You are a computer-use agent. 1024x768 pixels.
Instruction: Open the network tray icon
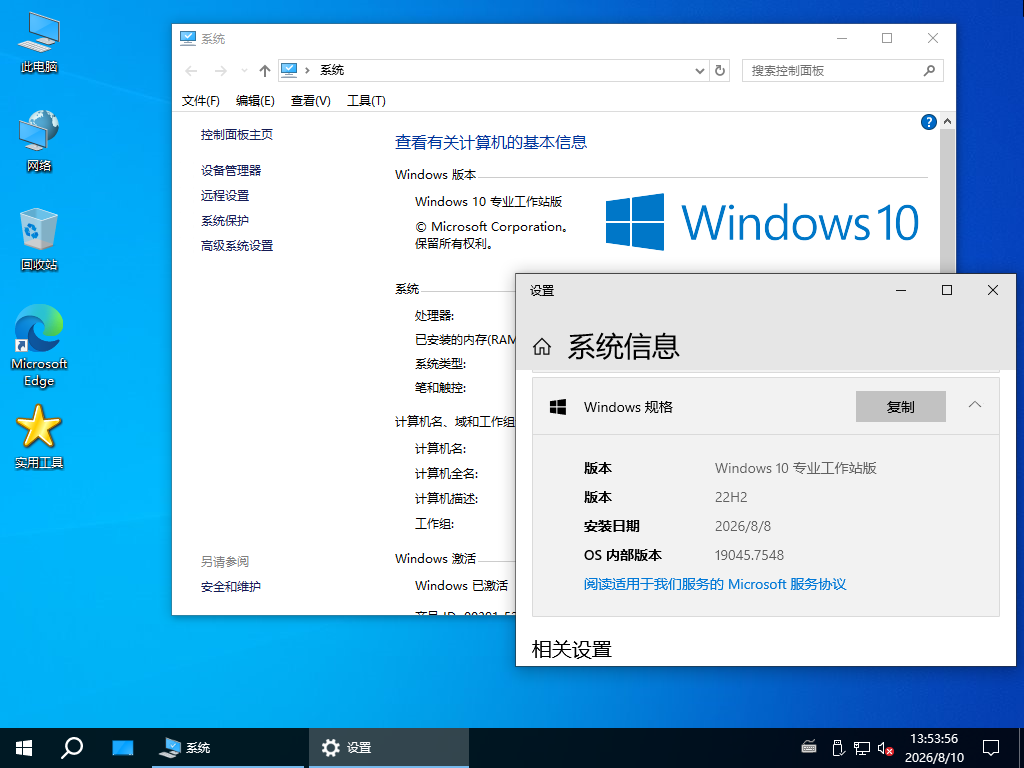pyautogui.click(x=862, y=748)
